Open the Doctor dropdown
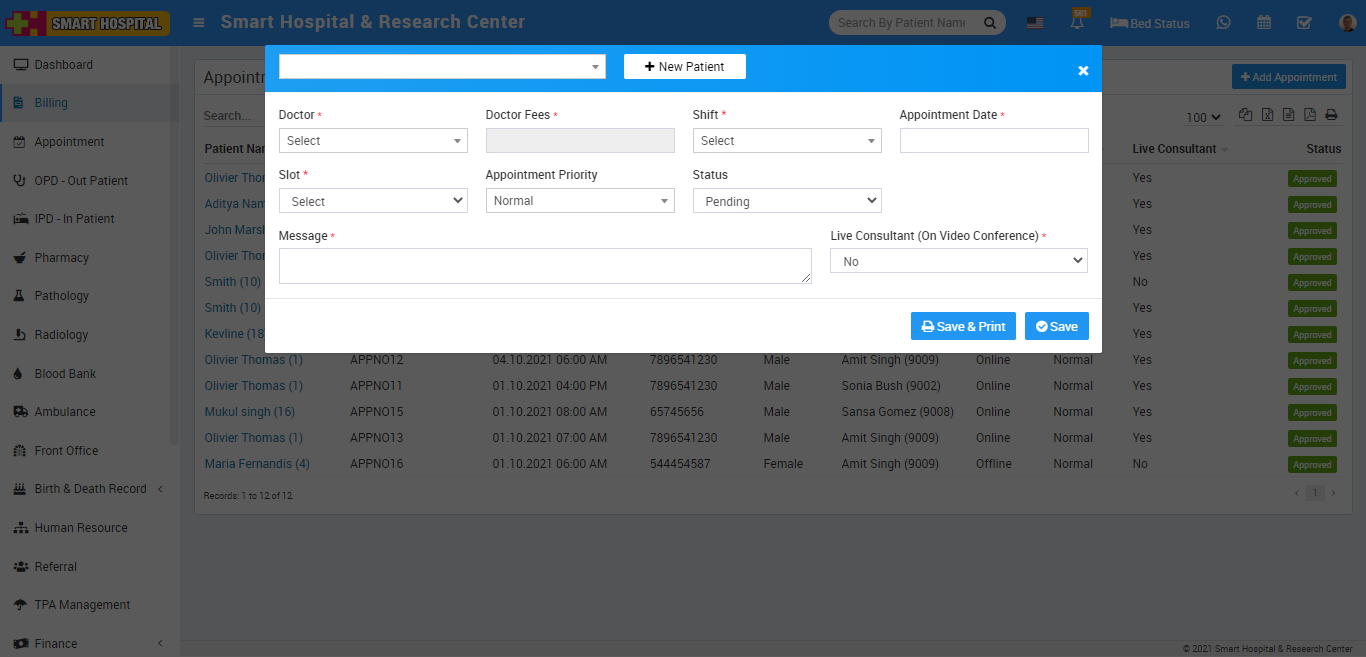This screenshot has width=1366, height=657. pyautogui.click(x=373, y=141)
